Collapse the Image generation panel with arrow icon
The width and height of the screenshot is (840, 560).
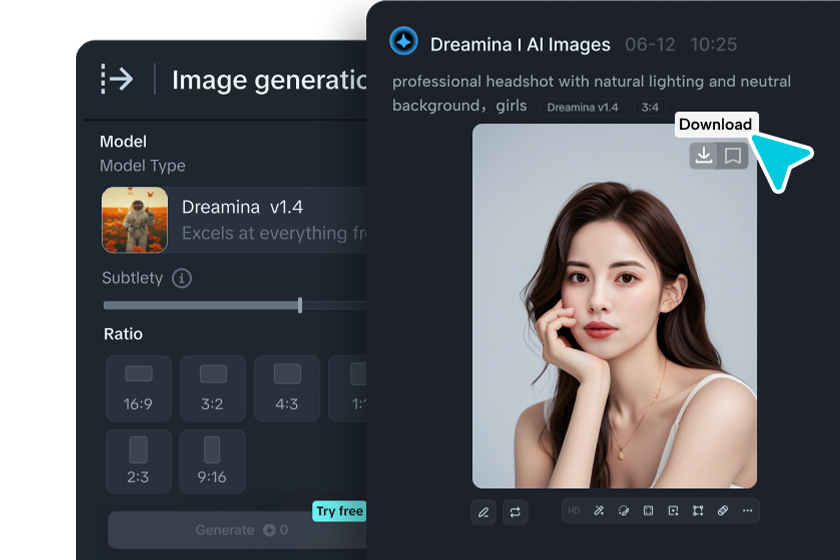(x=117, y=79)
